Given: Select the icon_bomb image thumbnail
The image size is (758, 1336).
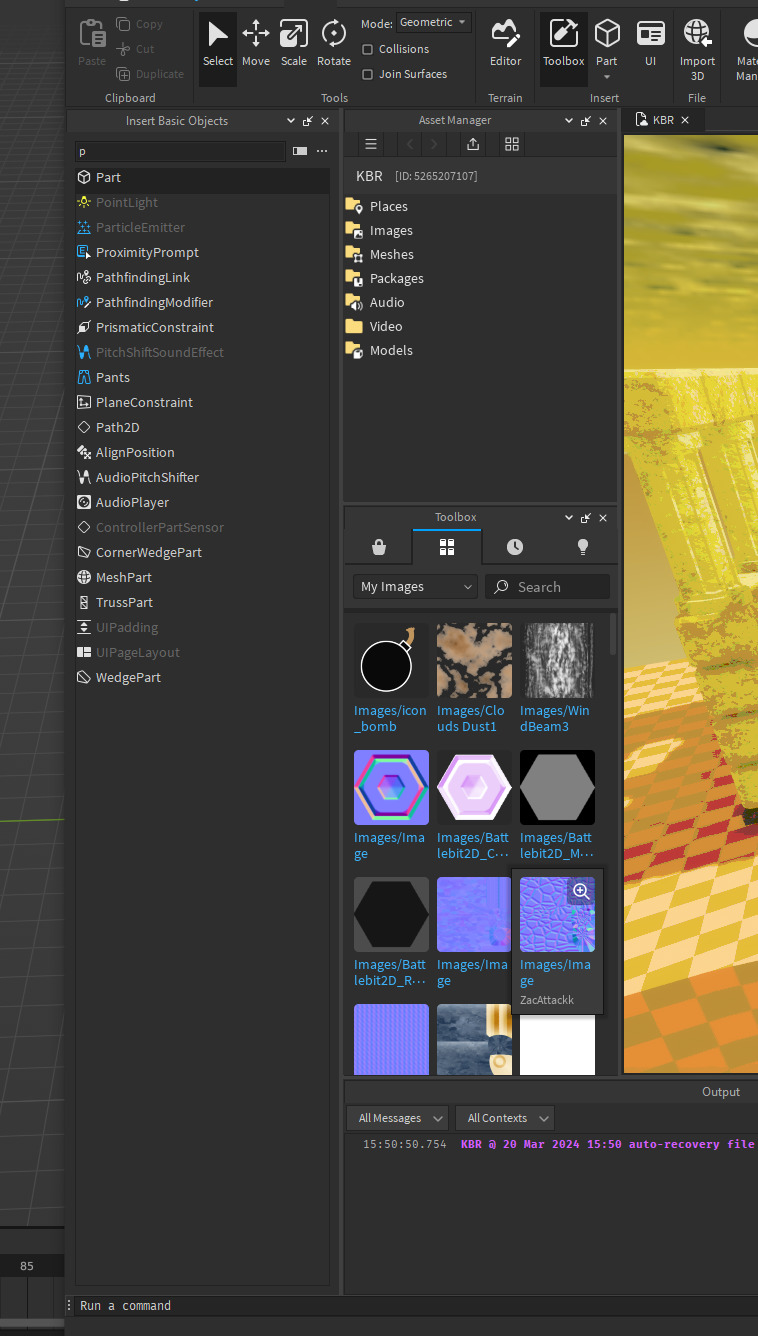Looking at the screenshot, I should click(391, 661).
